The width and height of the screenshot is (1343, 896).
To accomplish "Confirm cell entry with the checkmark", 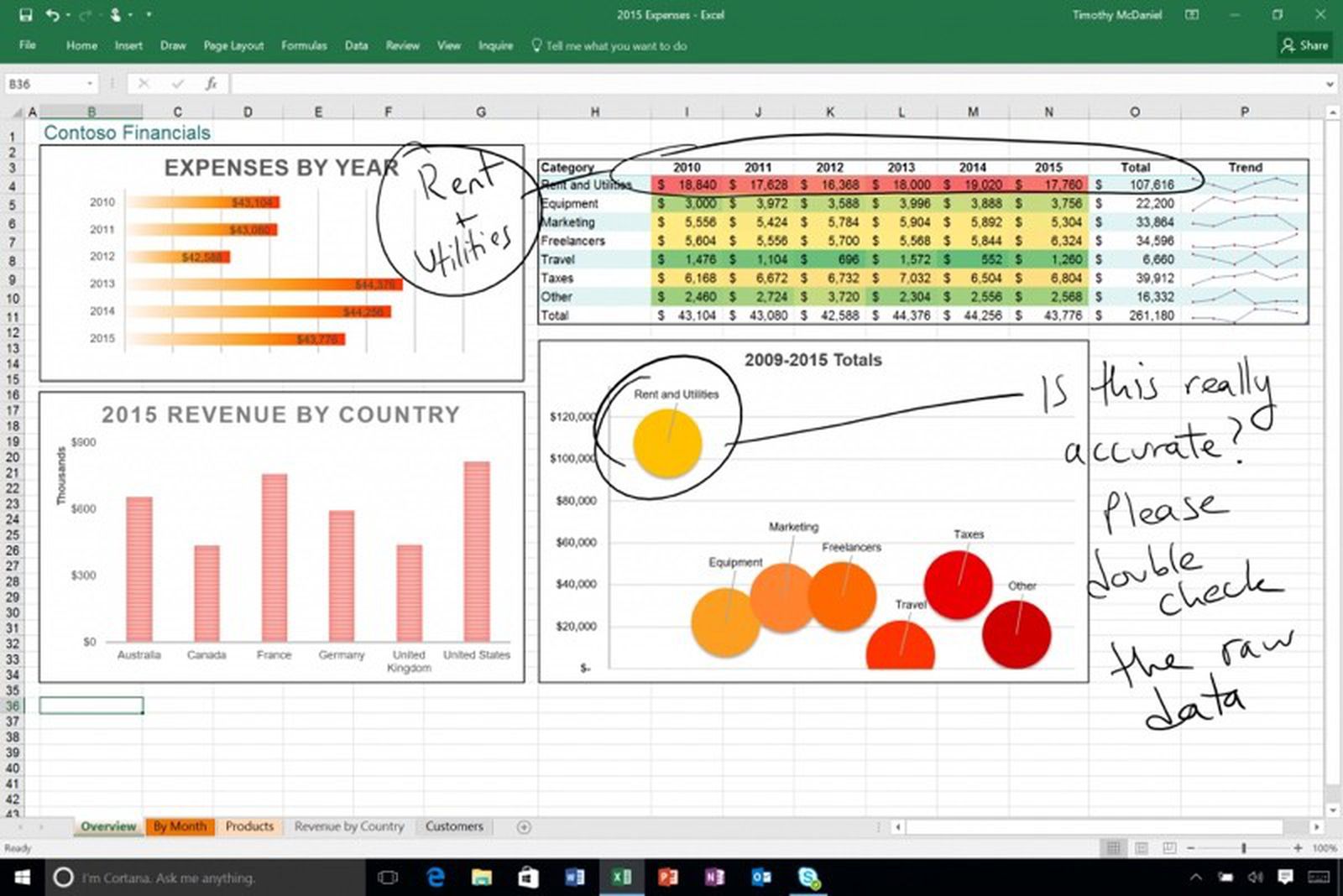I will coord(177,83).
